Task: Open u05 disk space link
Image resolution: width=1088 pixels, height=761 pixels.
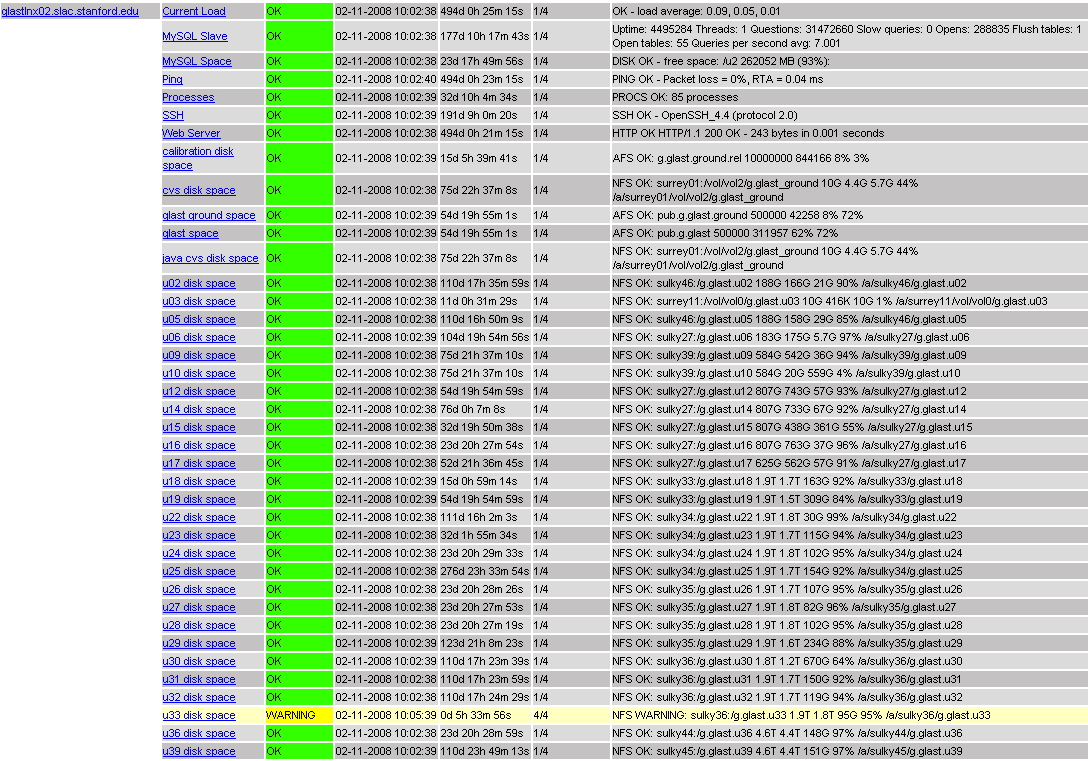Action: click(x=199, y=319)
